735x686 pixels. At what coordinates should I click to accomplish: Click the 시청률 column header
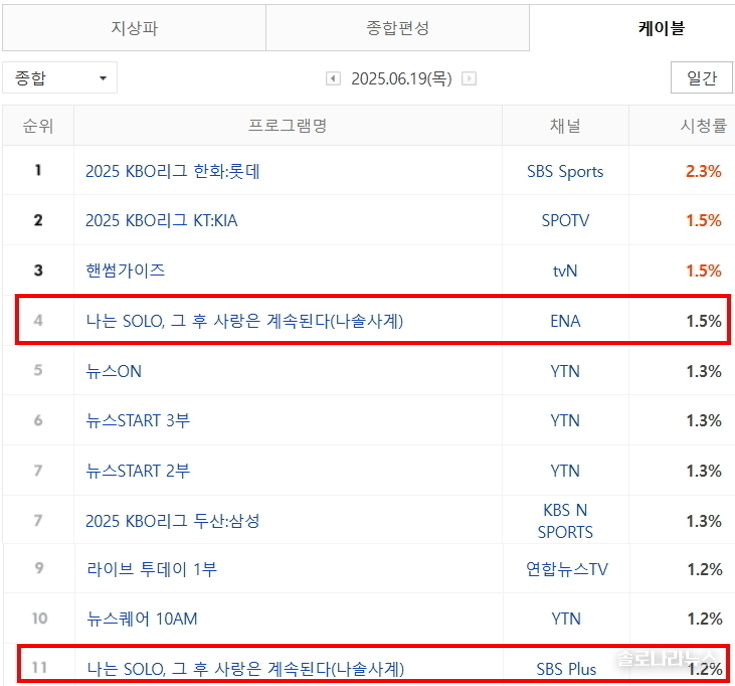tap(703, 126)
